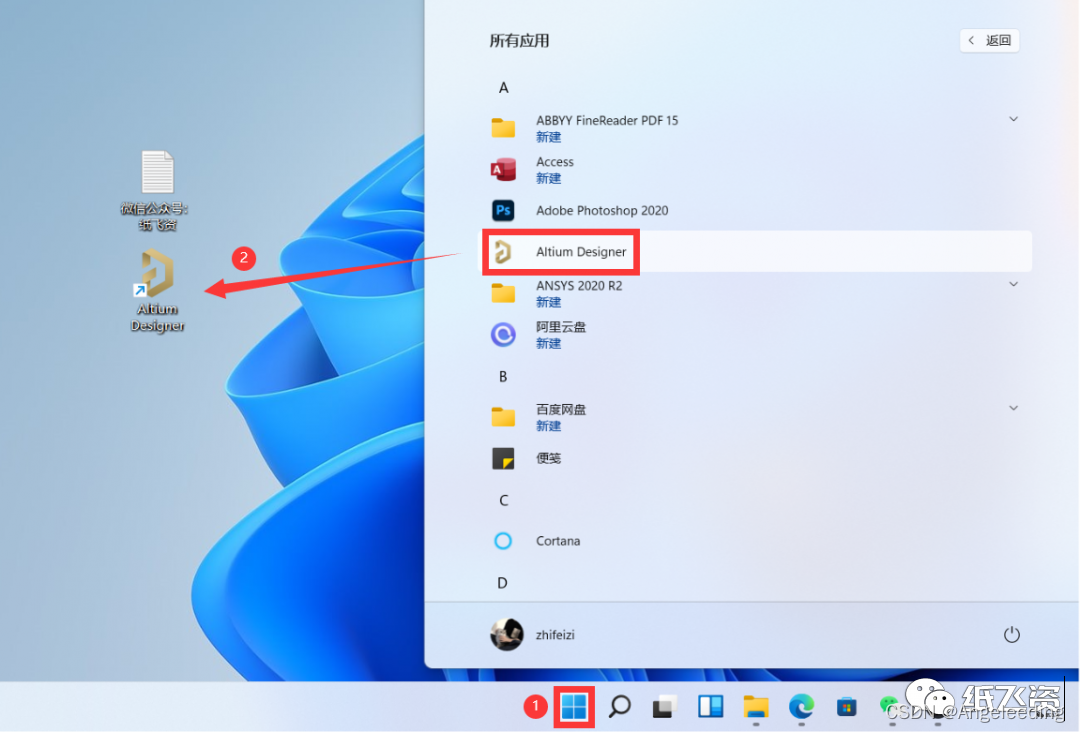The image size is (1080, 732).
Task: Expand the ABBYY FineReader PDF 15 folder
Action: (x=1013, y=119)
